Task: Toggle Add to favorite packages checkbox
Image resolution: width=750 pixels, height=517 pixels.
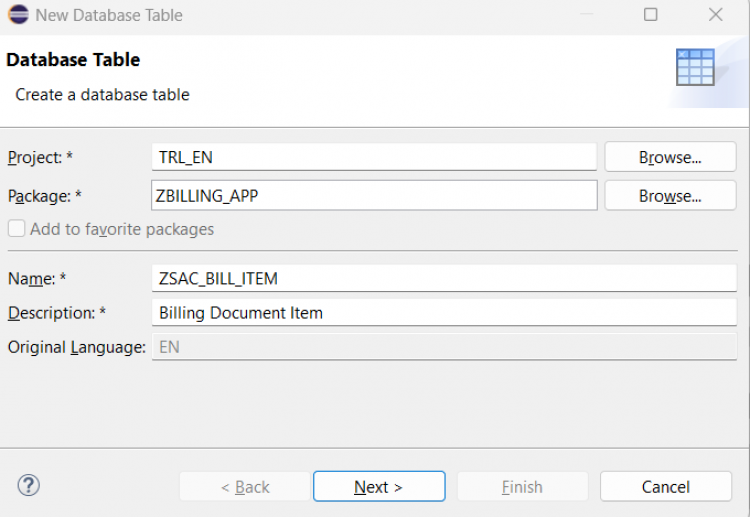Action: click(16, 229)
